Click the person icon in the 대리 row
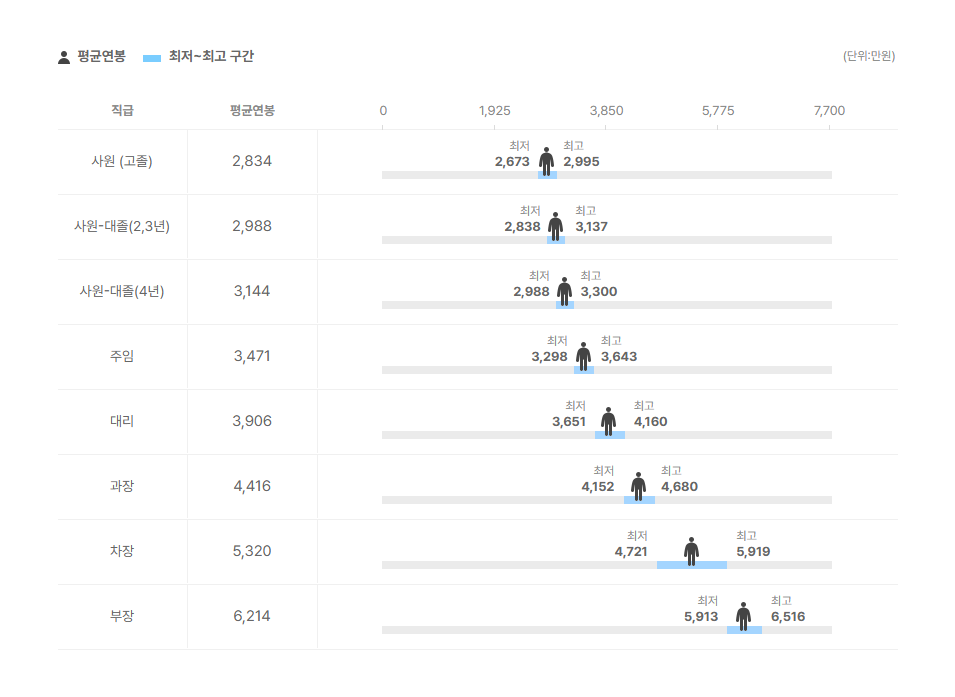The width and height of the screenshot is (955, 697). pos(609,420)
